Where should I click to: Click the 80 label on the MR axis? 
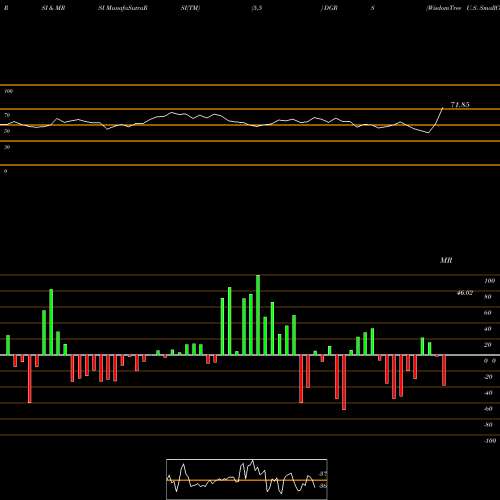[488, 297]
